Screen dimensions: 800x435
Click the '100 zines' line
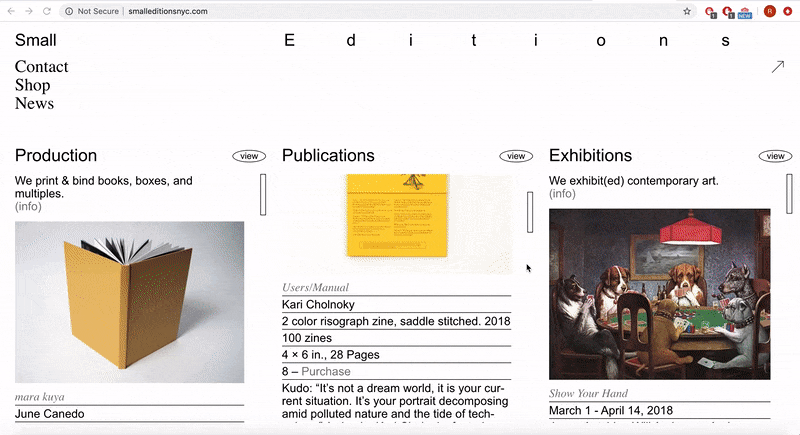(307, 338)
